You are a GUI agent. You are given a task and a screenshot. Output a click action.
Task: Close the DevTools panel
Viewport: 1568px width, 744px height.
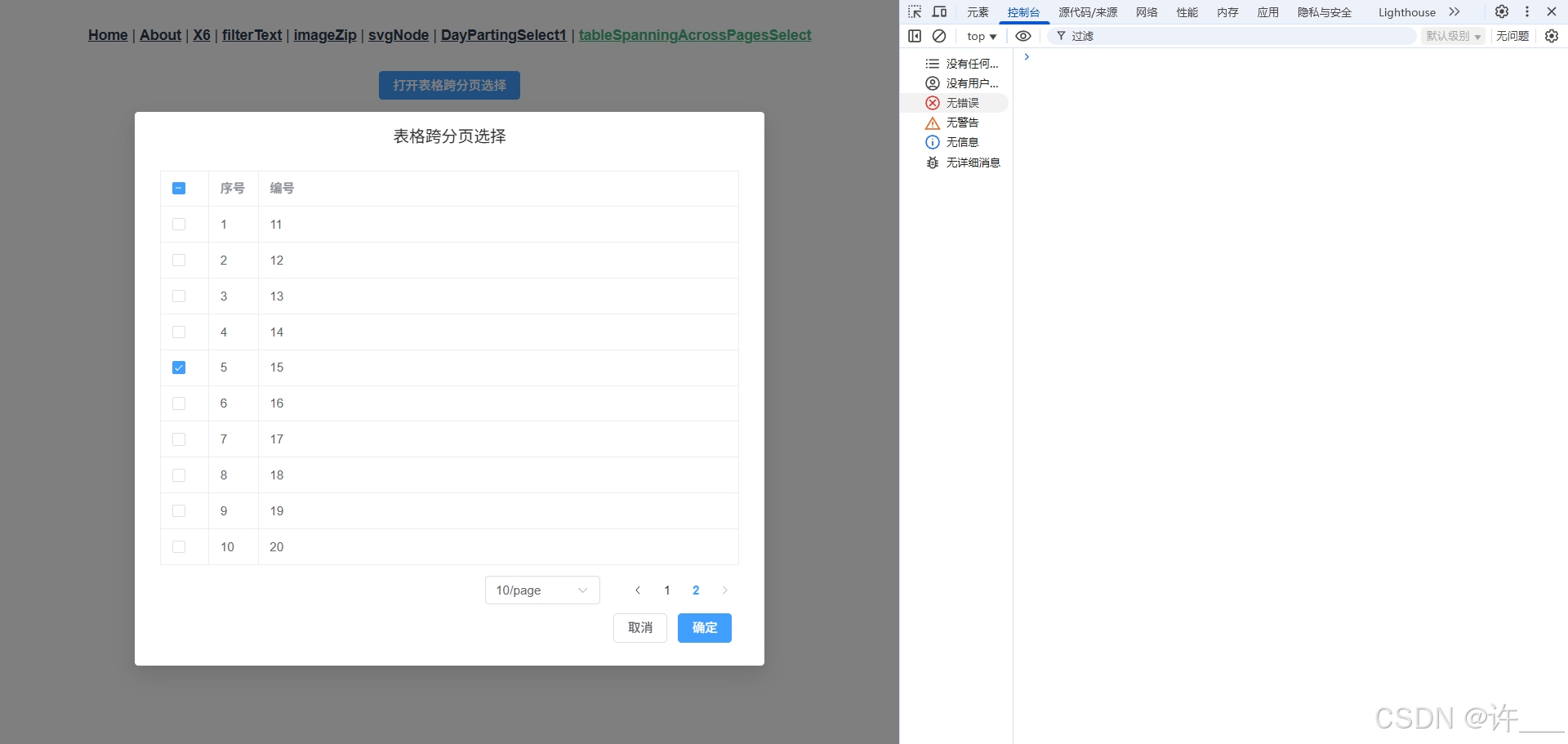click(x=1552, y=11)
